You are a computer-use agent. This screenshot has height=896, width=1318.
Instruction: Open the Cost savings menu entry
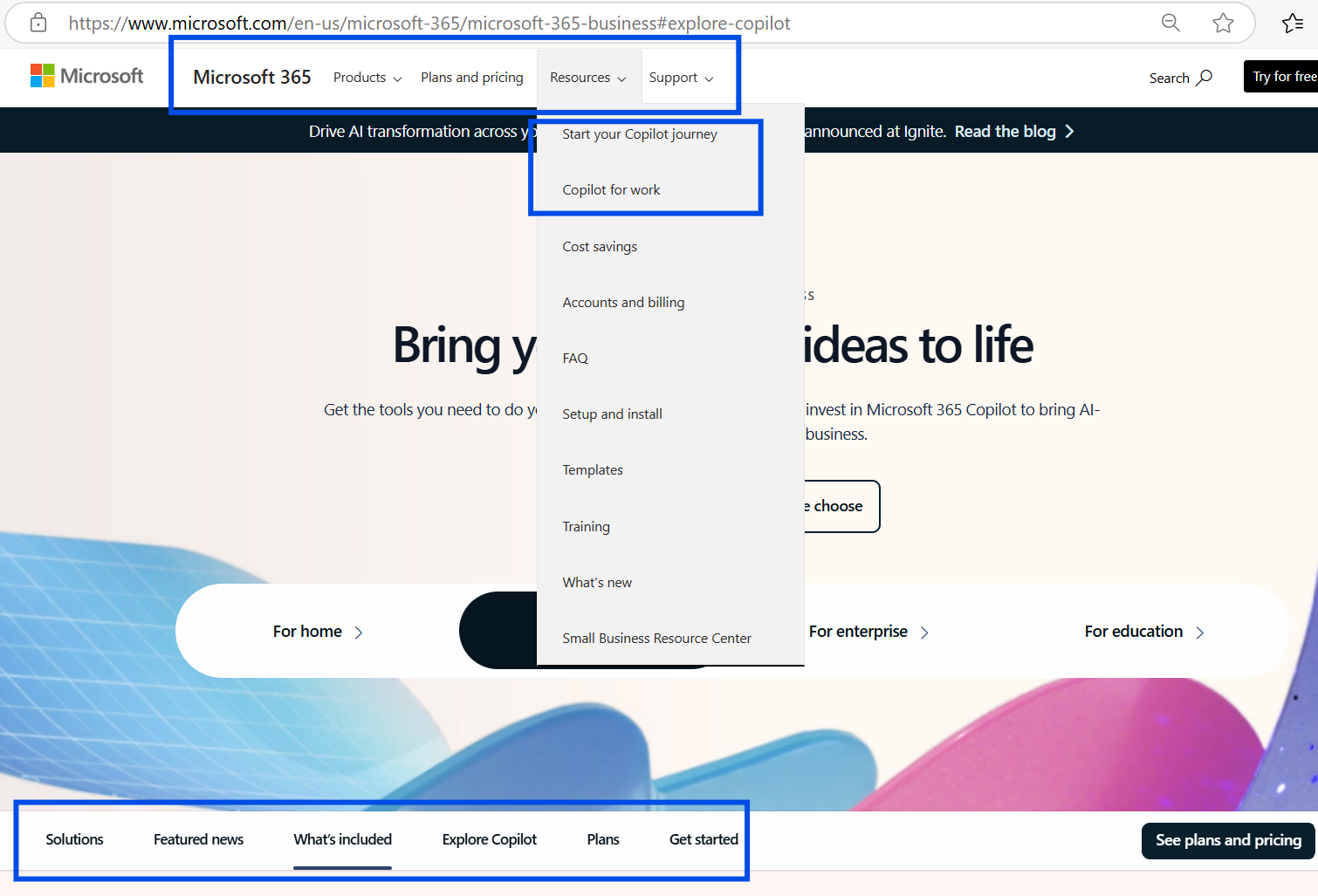click(x=600, y=247)
